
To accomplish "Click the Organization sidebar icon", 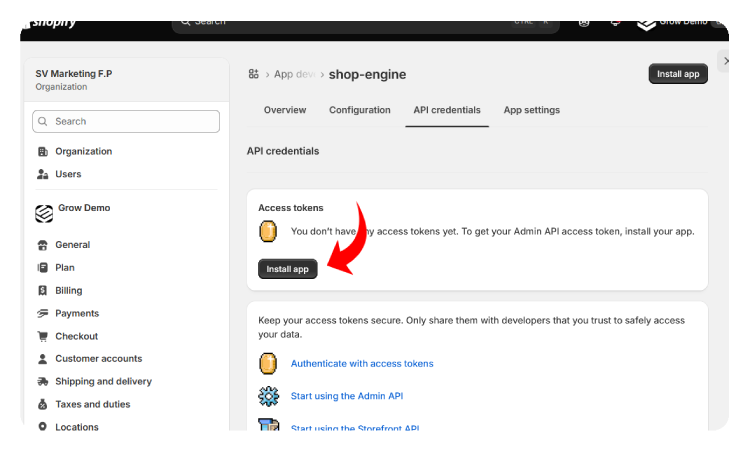I will pos(43,152).
